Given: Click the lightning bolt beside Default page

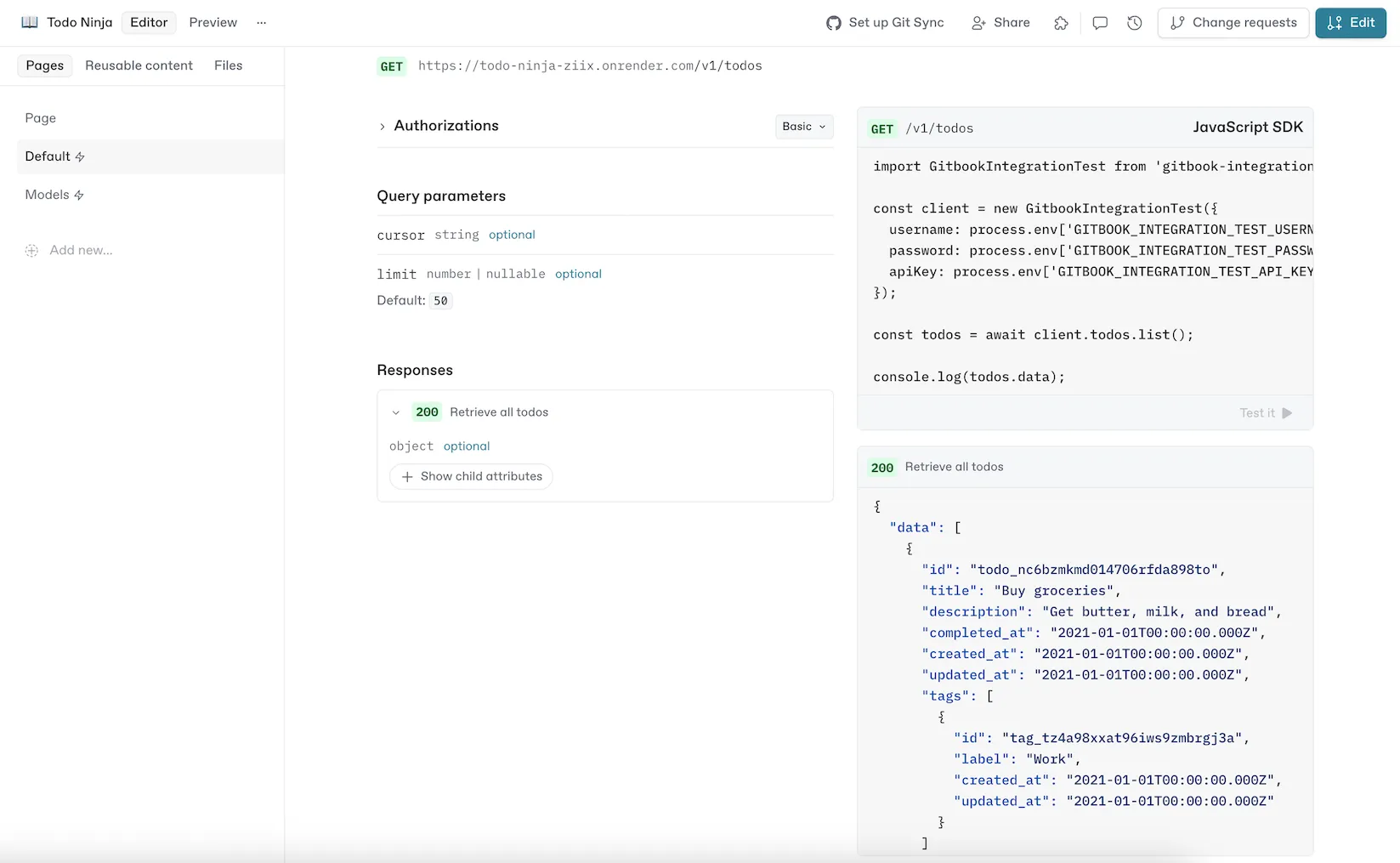Looking at the screenshot, I should (79, 156).
